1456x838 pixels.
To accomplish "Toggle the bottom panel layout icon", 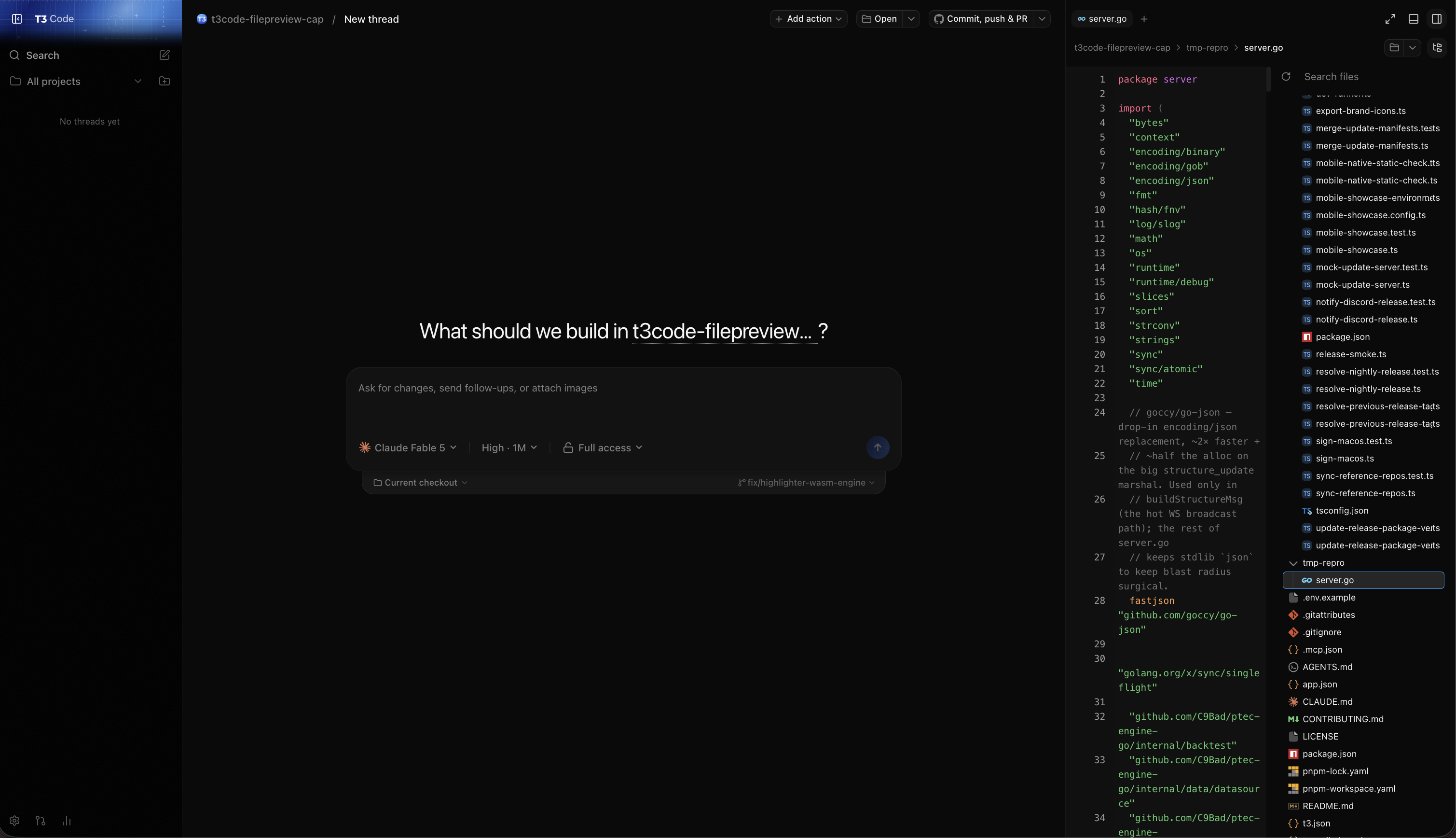I will pyautogui.click(x=1414, y=19).
